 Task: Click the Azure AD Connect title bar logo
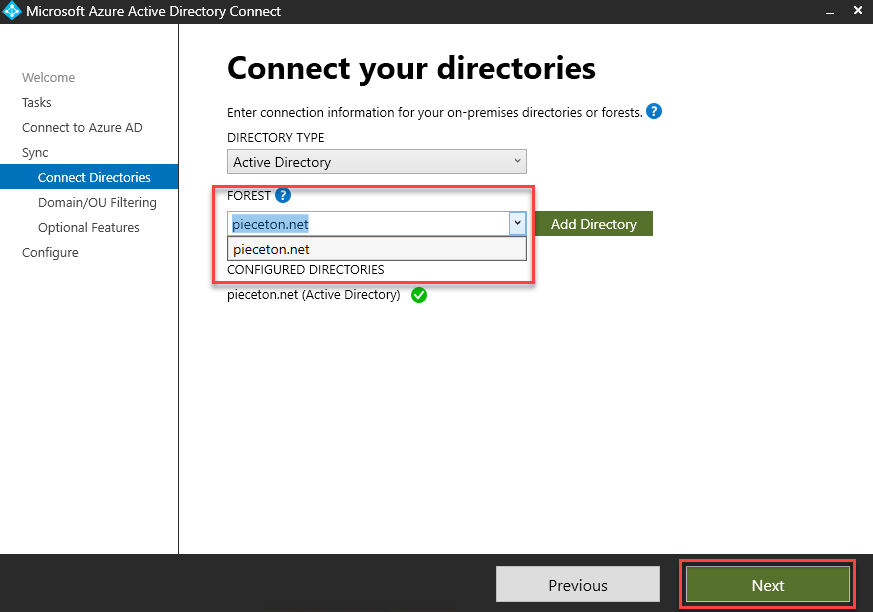12,11
